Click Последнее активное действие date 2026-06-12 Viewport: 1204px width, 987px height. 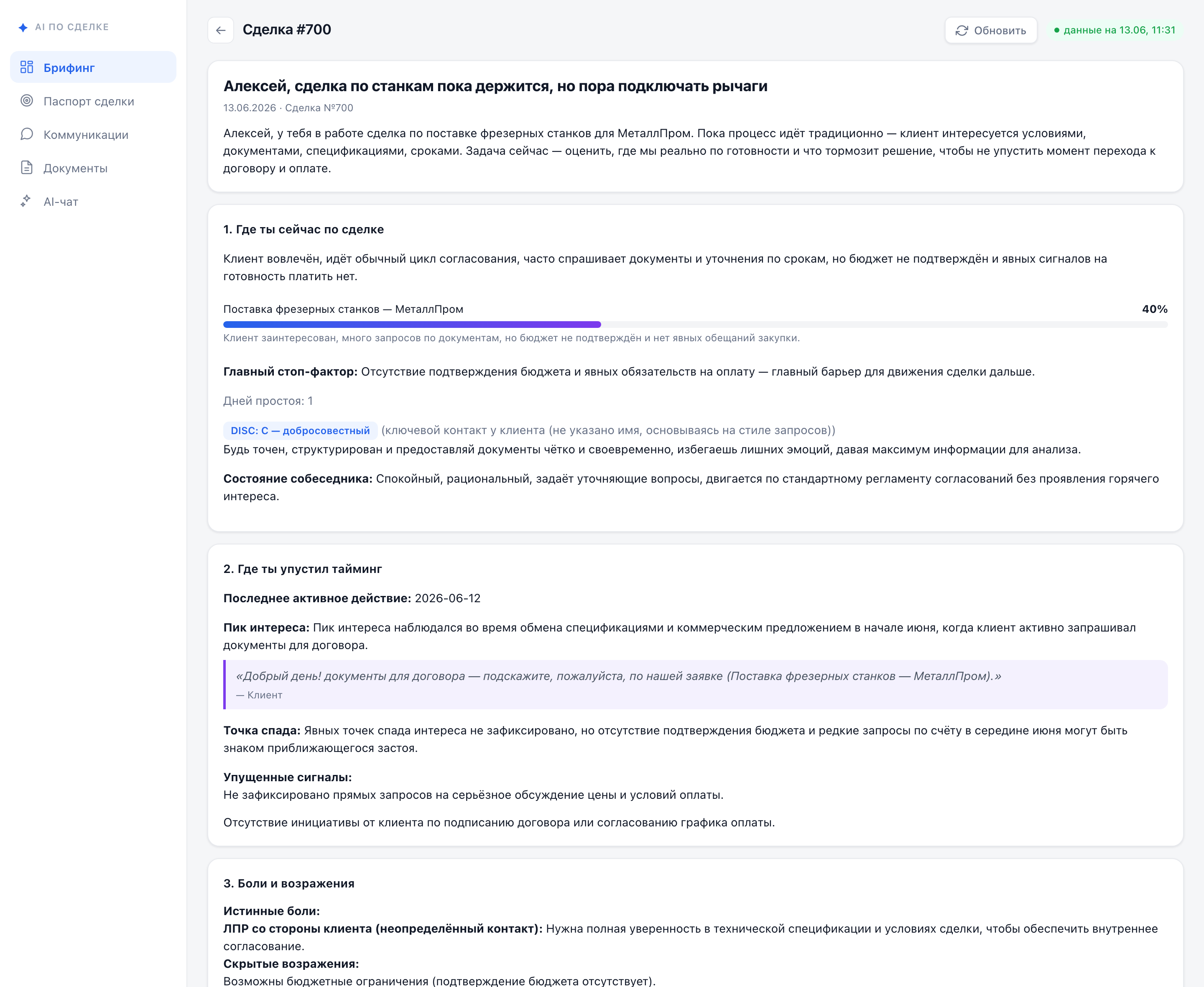pos(448,598)
